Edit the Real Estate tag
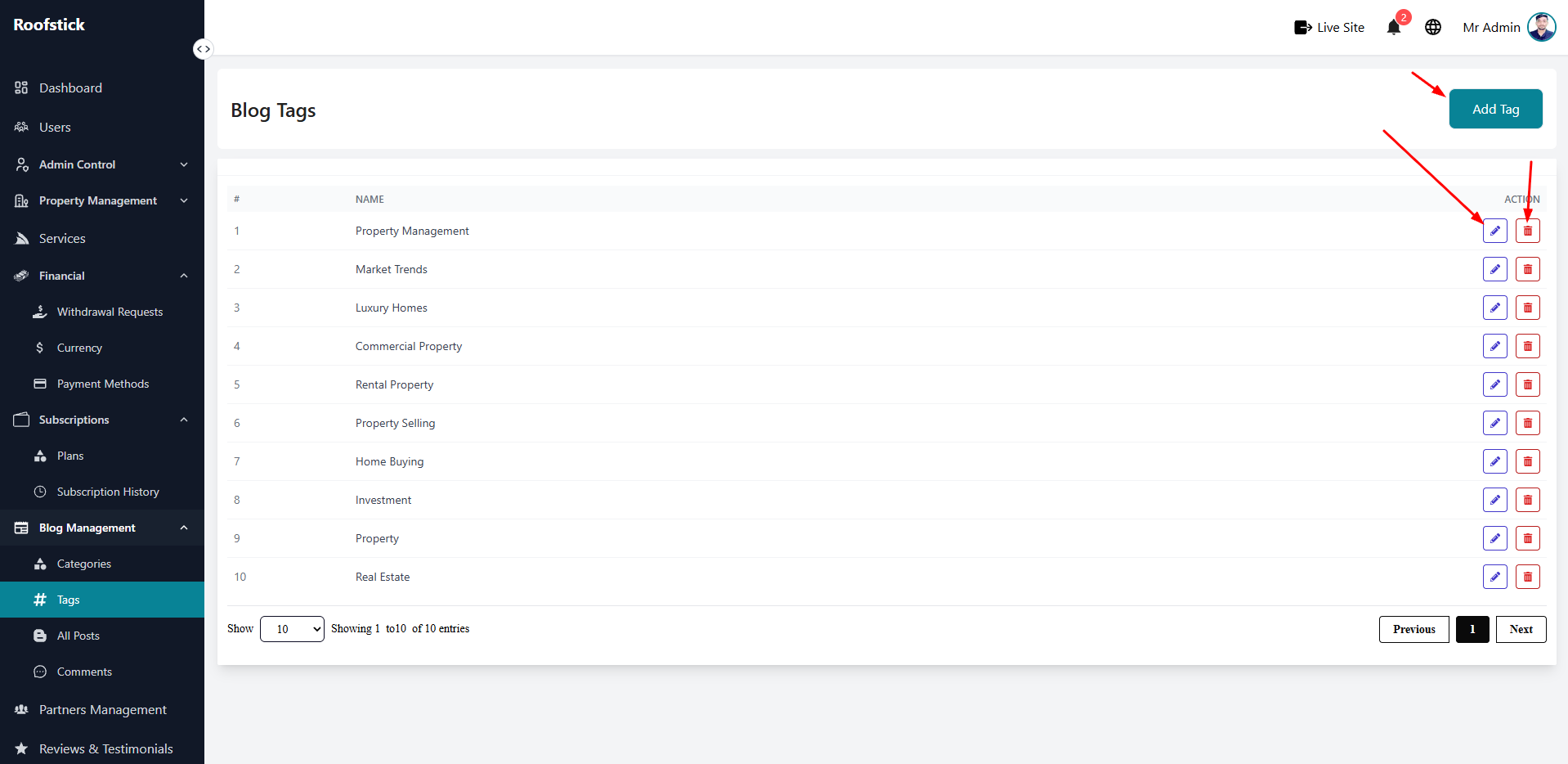 (1494, 577)
